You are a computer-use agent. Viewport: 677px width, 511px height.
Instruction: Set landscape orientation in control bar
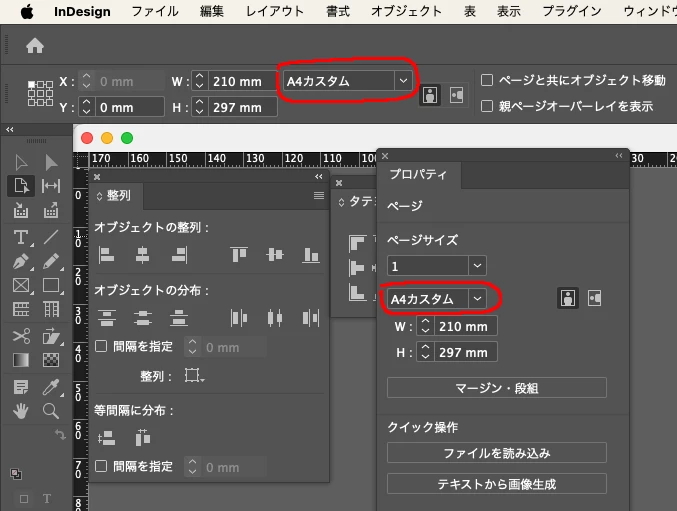(456, 95)
